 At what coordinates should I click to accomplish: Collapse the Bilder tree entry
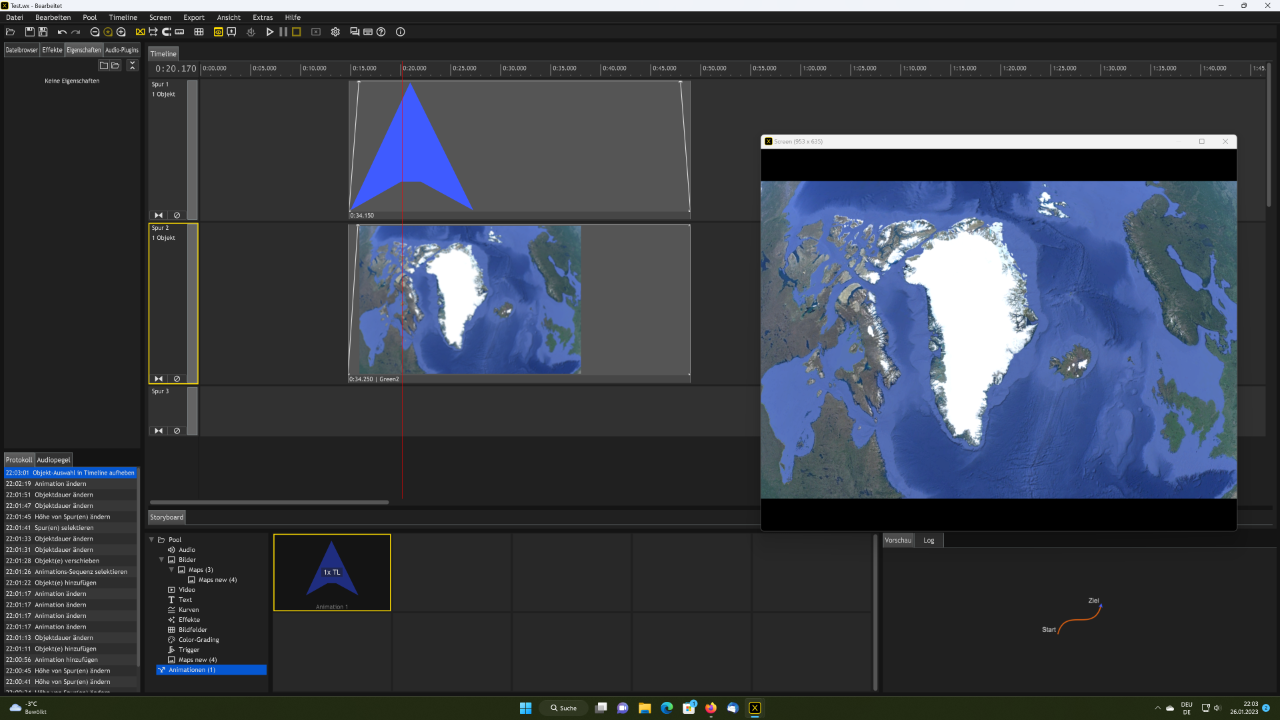(x=160, y=560)
